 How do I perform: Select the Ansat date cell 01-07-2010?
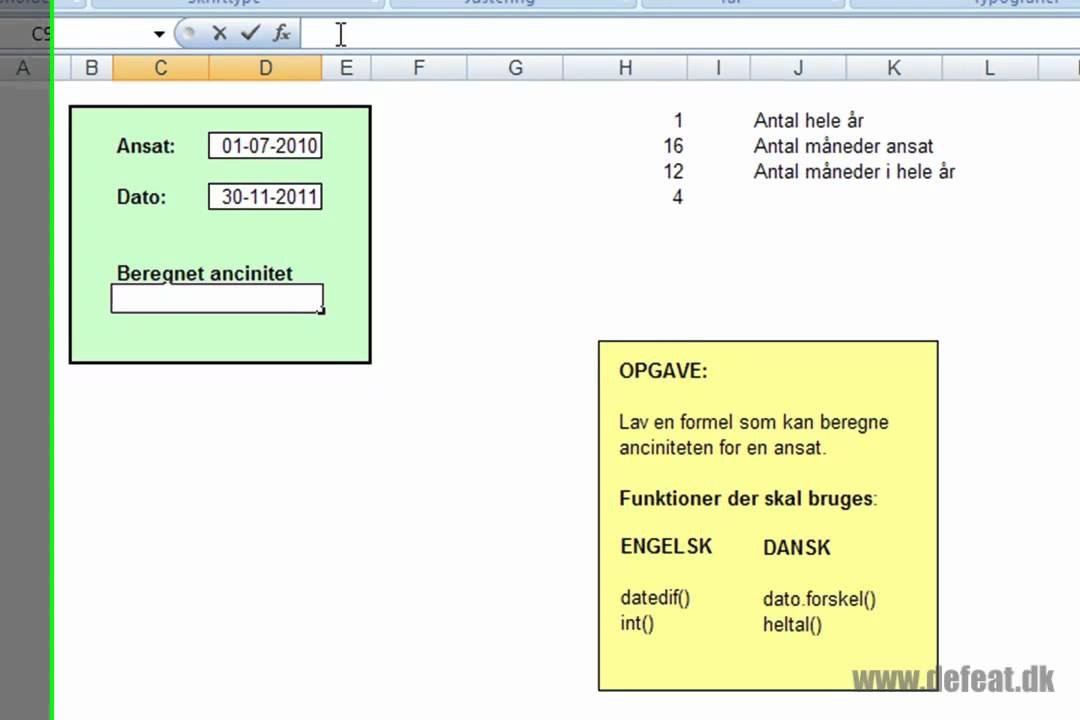(x=265, y=145)
